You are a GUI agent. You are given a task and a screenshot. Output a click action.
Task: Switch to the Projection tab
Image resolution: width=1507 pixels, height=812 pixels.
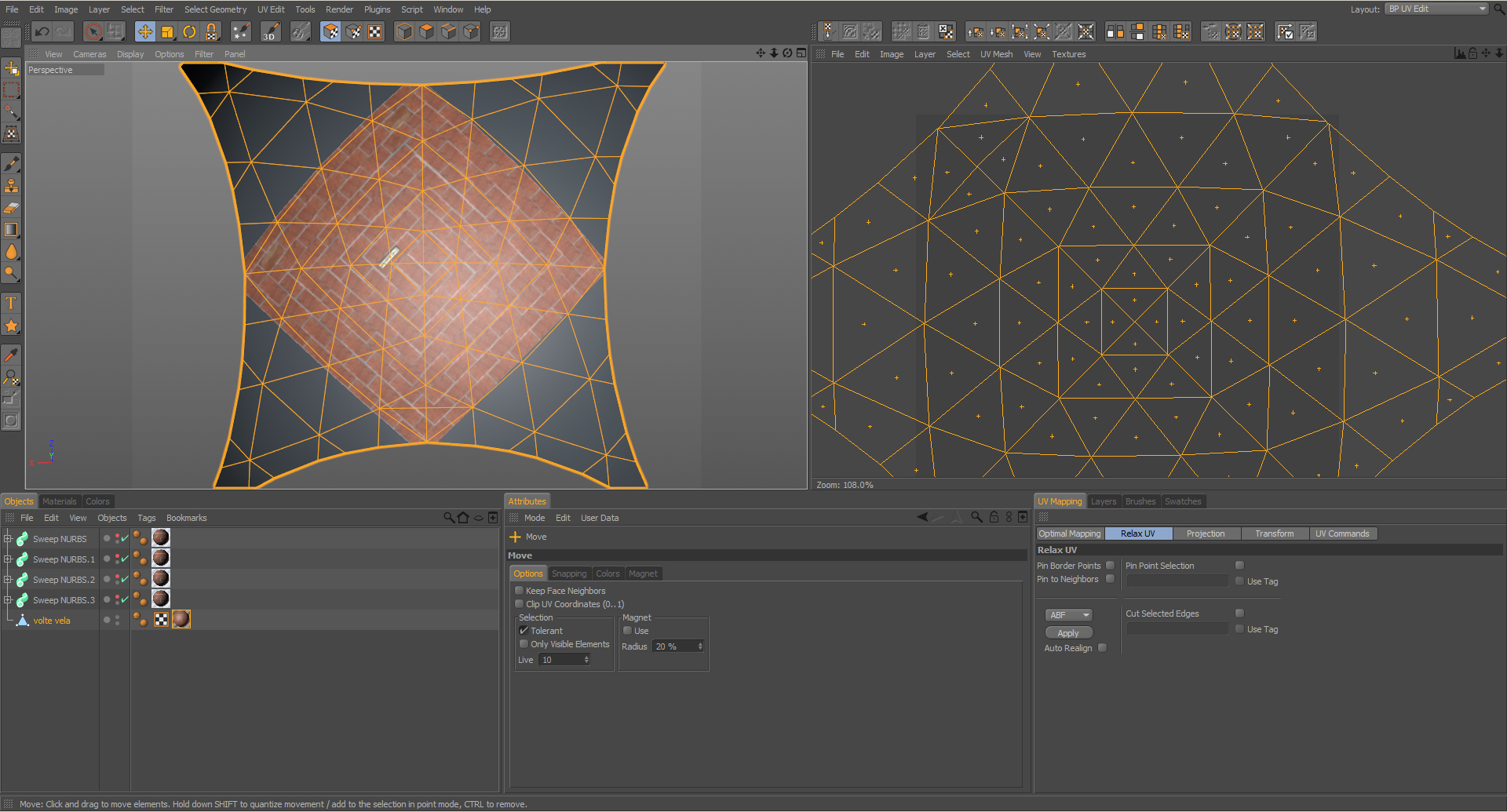[1205, 533]
